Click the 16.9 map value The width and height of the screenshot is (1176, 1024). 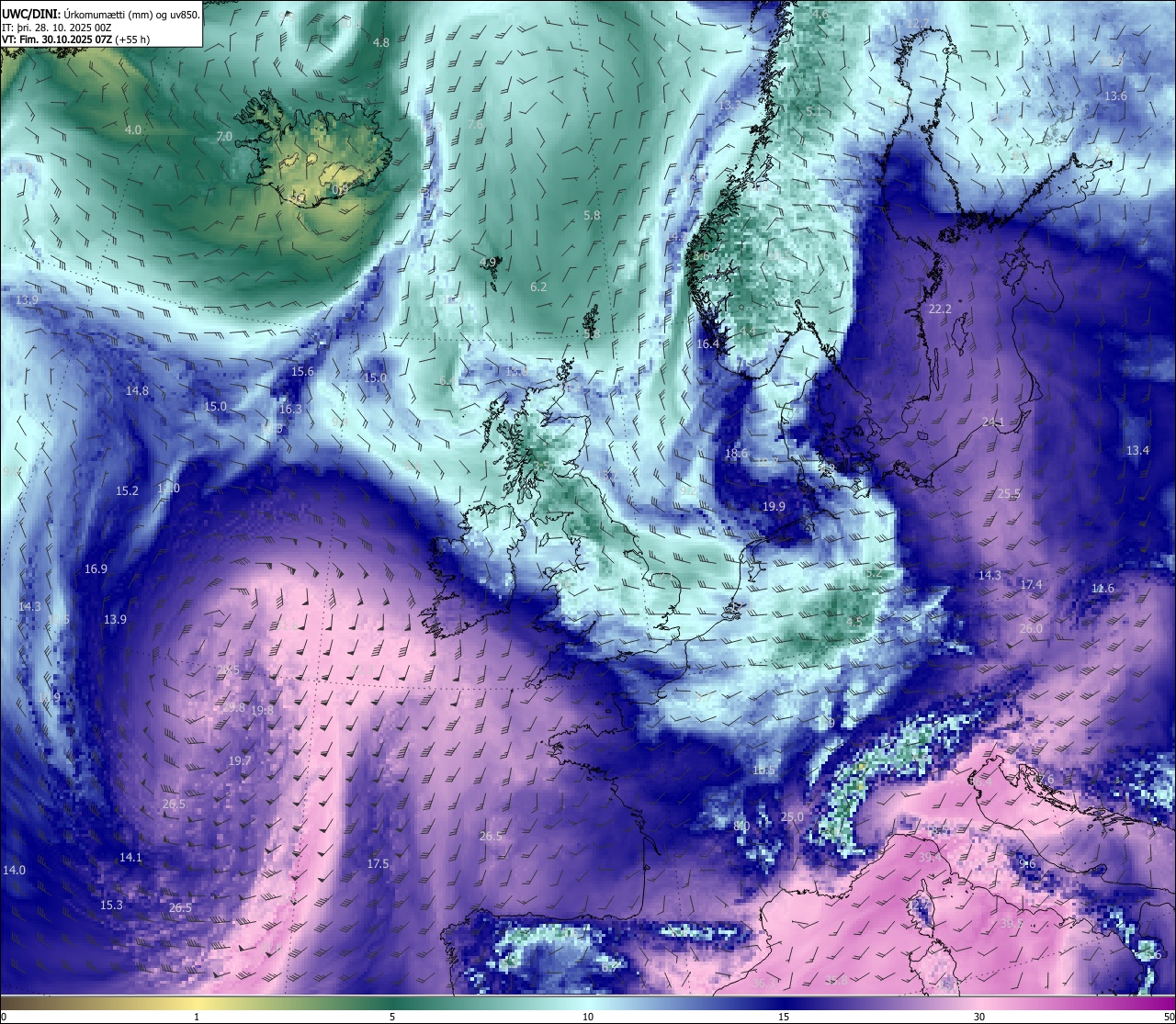[x=96, y=568]
